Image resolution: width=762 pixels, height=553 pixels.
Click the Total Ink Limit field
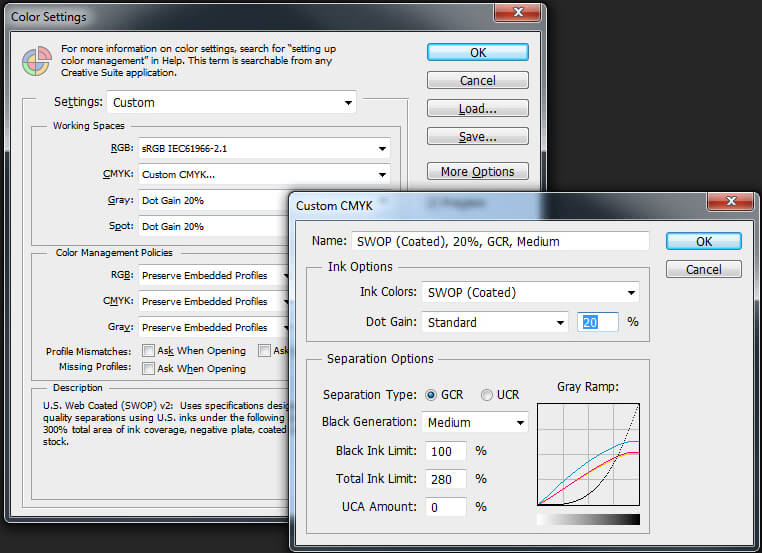tap(444, 479)
